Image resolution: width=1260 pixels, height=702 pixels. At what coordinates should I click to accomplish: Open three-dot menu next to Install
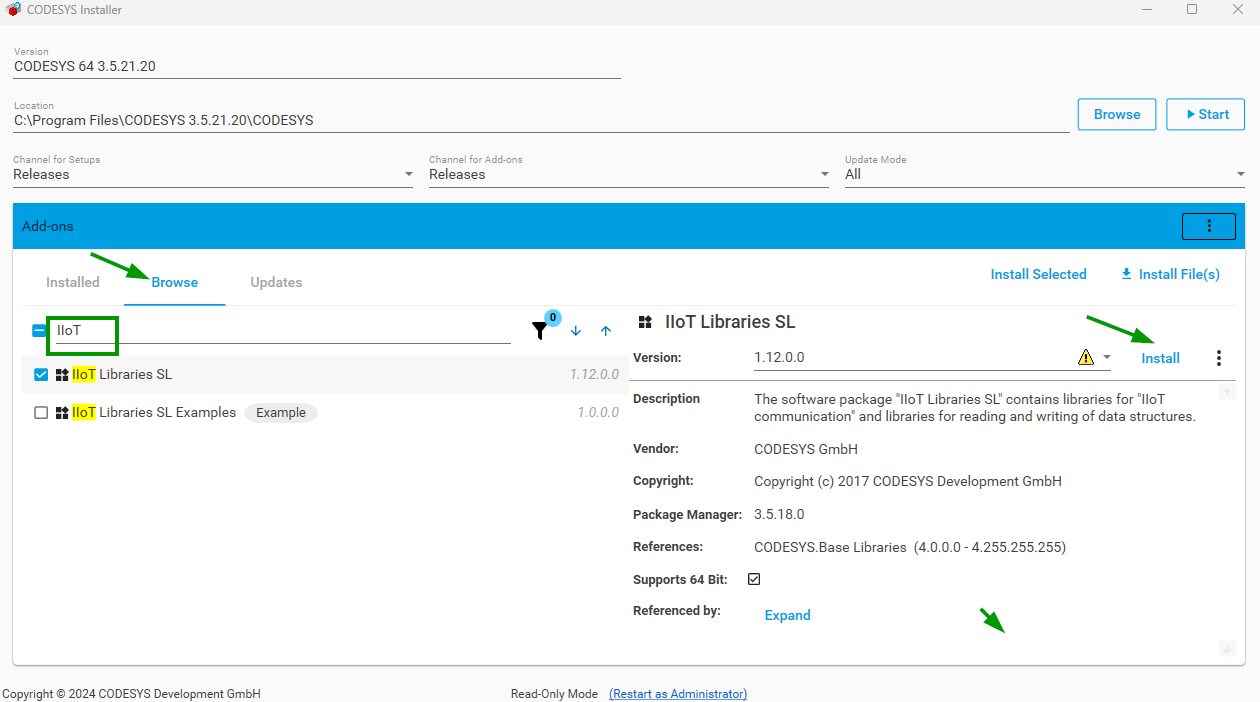pos(1218,358)
